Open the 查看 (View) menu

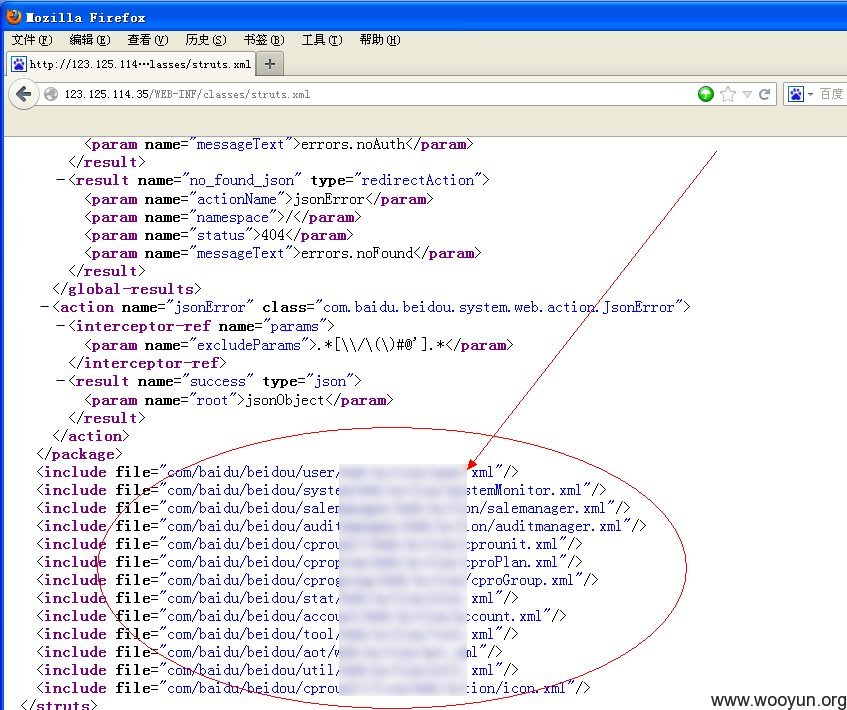[147, 40]
